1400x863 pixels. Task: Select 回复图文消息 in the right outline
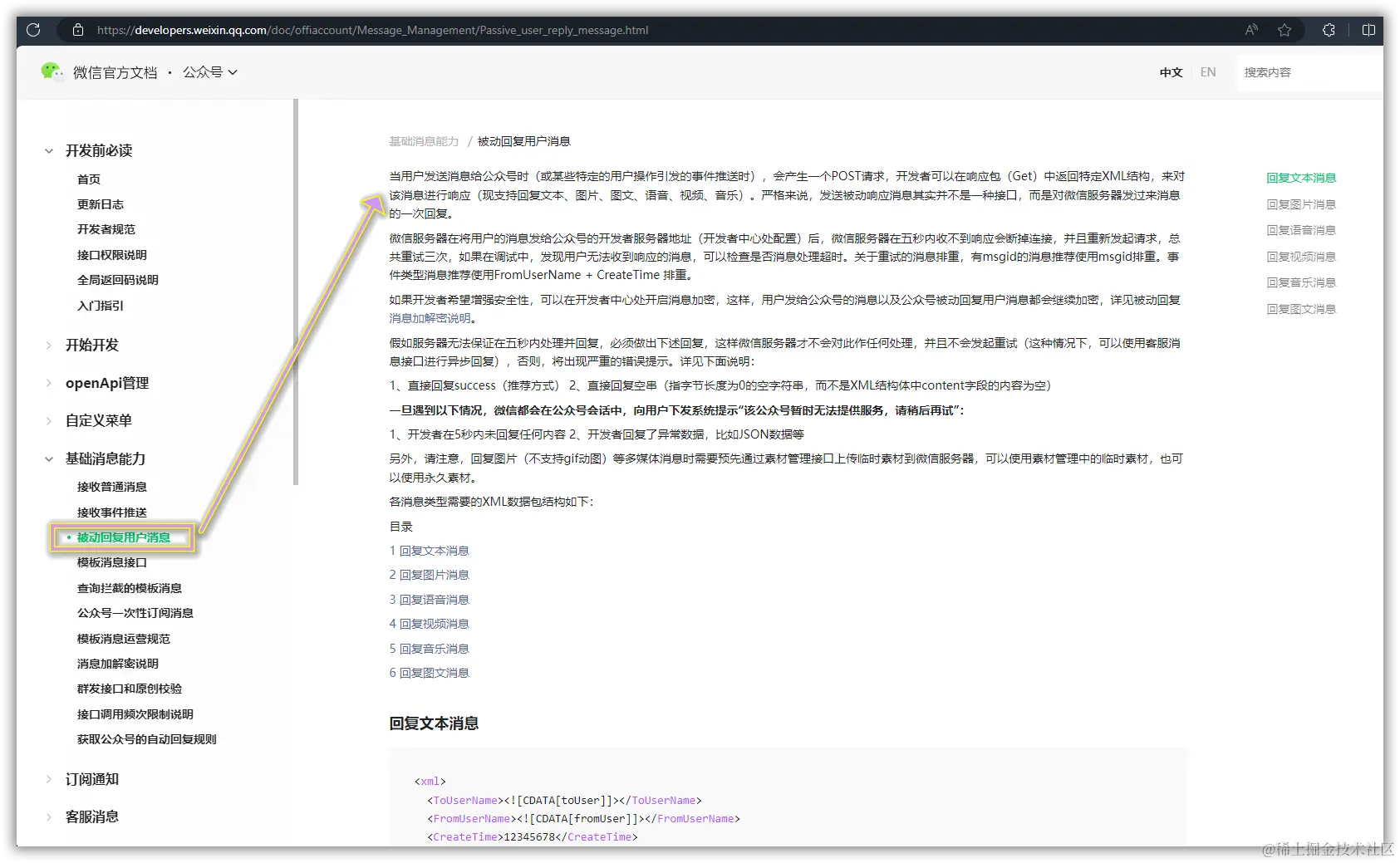click(x=1301, y=309)
